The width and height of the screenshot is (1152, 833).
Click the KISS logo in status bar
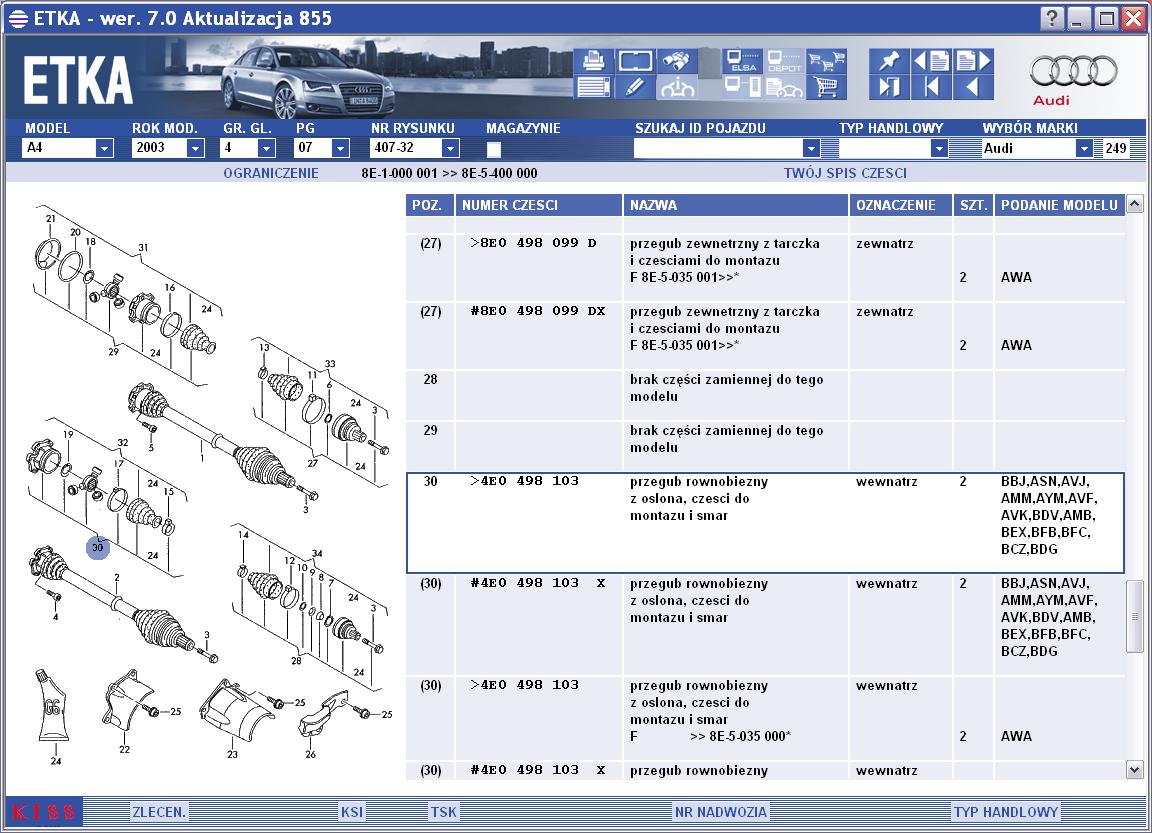pyautogui.click(x=44, y=812)
